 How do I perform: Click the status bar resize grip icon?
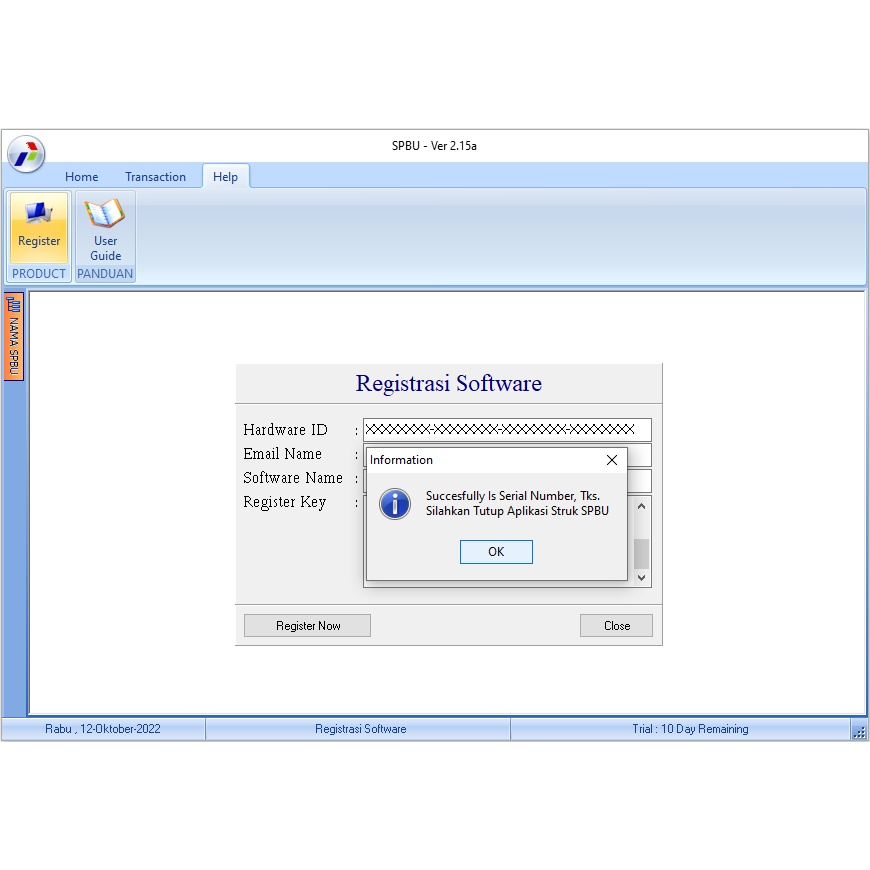[859, 733]
